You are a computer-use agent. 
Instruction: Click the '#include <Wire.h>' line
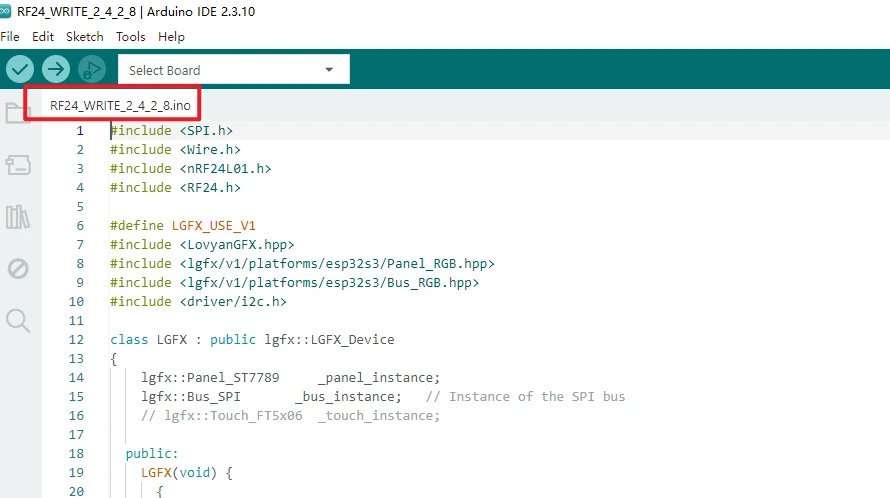[175, 149]
